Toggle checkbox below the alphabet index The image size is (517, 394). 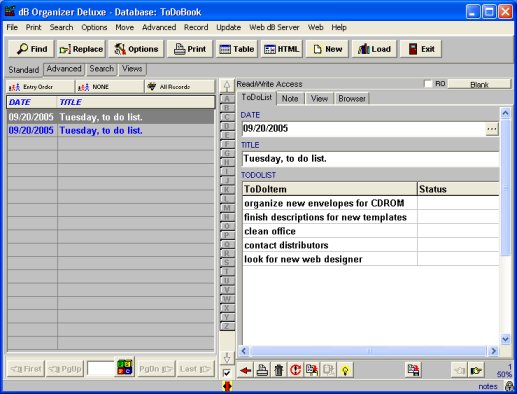click(227, 373)
